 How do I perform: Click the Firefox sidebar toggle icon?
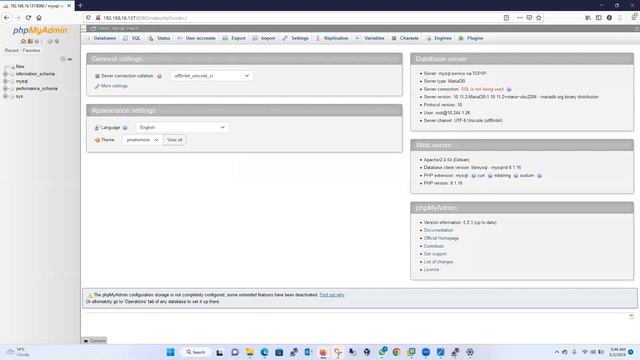click(598, 18)
